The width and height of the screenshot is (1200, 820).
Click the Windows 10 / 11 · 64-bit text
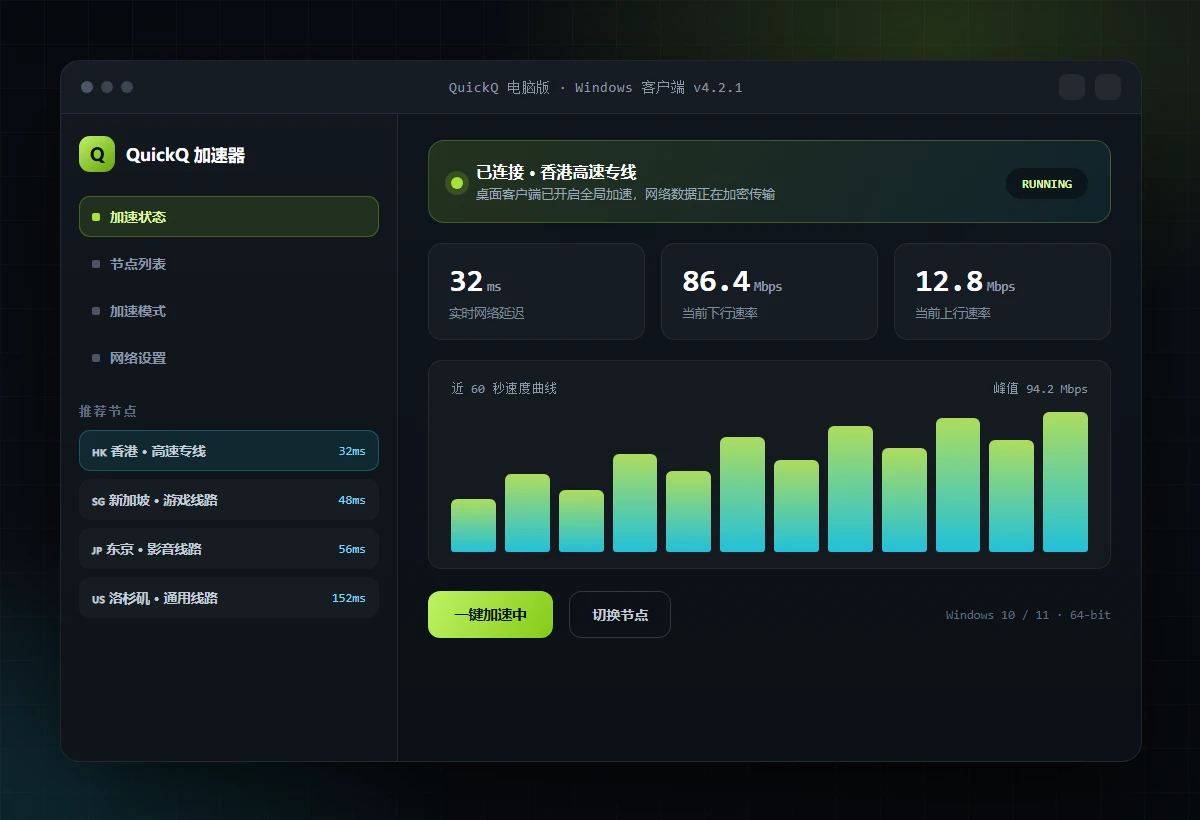1028,615
